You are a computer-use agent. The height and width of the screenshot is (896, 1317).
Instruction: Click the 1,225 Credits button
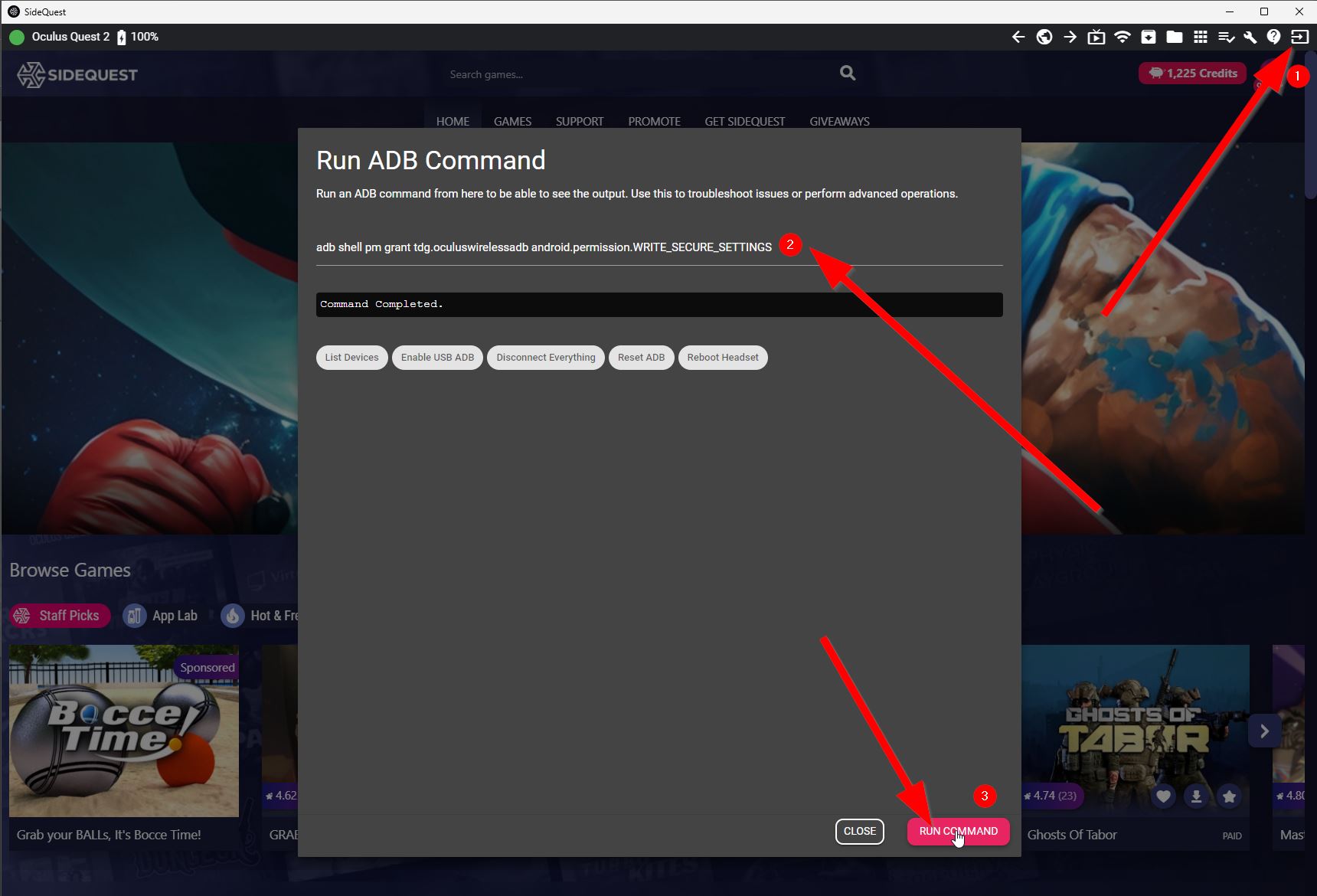[1193, 74]
